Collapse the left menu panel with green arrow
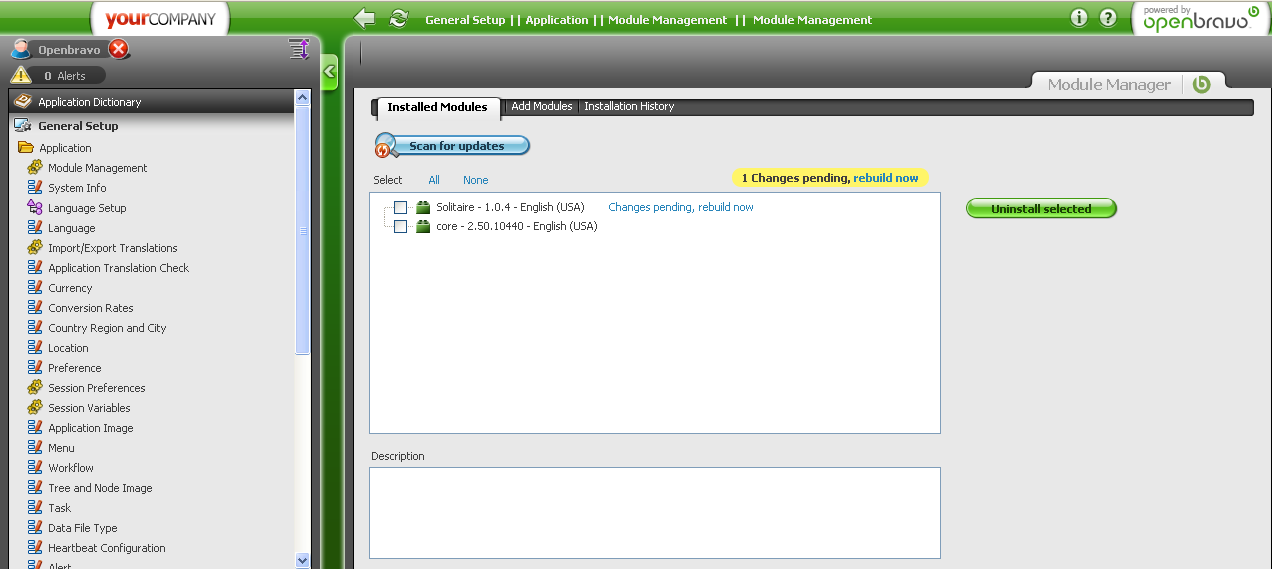The height and width of the screenshot is (569, 1272). click(x=329, y=72)
